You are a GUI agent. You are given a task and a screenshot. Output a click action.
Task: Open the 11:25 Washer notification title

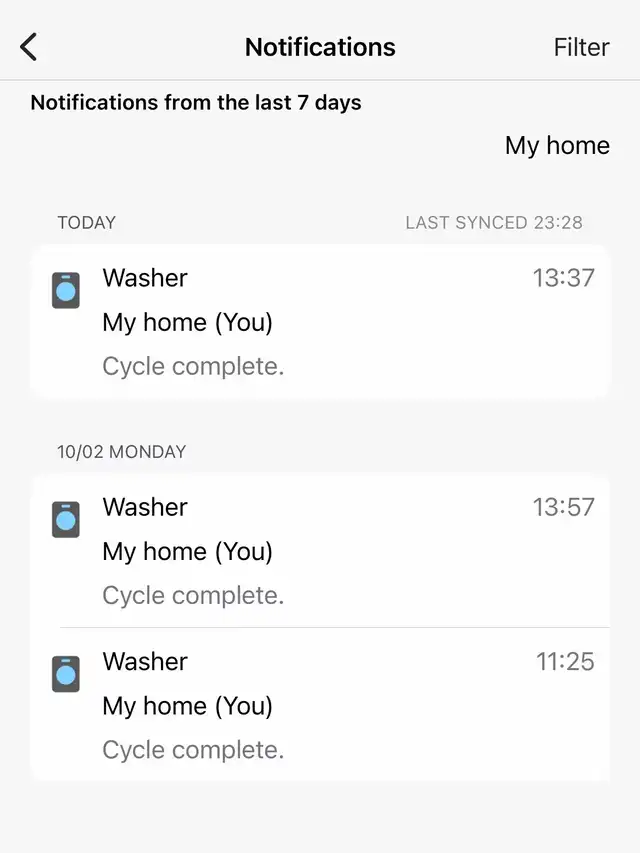[145, 661]
